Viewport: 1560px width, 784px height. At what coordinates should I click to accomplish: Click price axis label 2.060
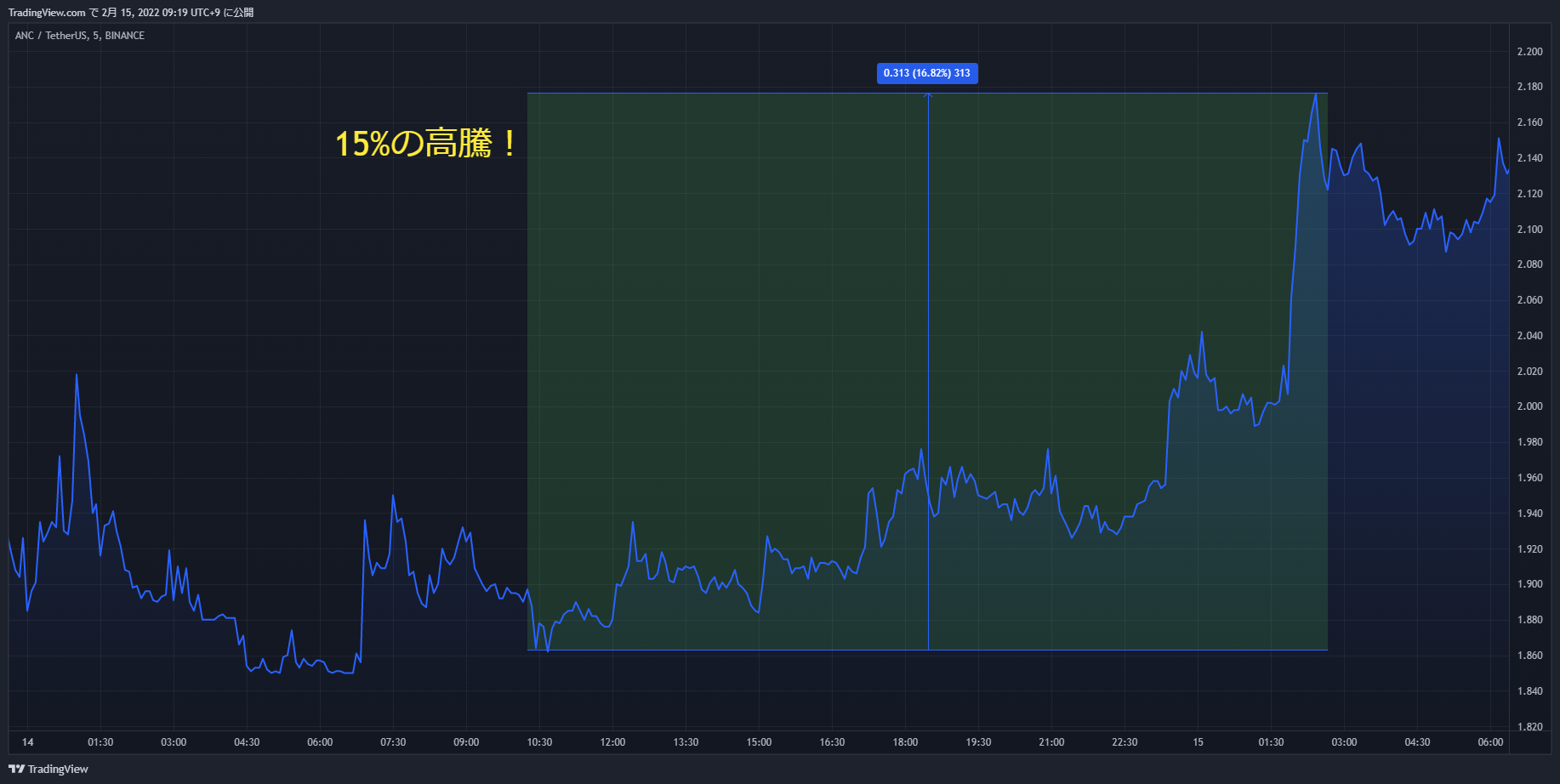coord(1529,300)
